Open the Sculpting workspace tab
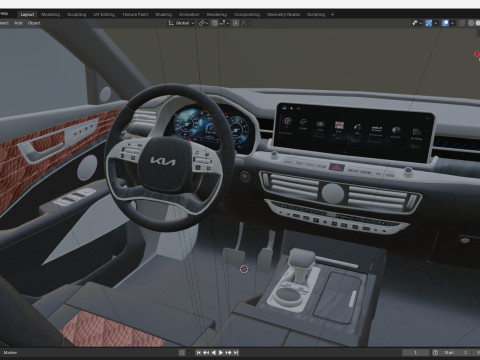This screenshot has width=480, height=360. 77,15
